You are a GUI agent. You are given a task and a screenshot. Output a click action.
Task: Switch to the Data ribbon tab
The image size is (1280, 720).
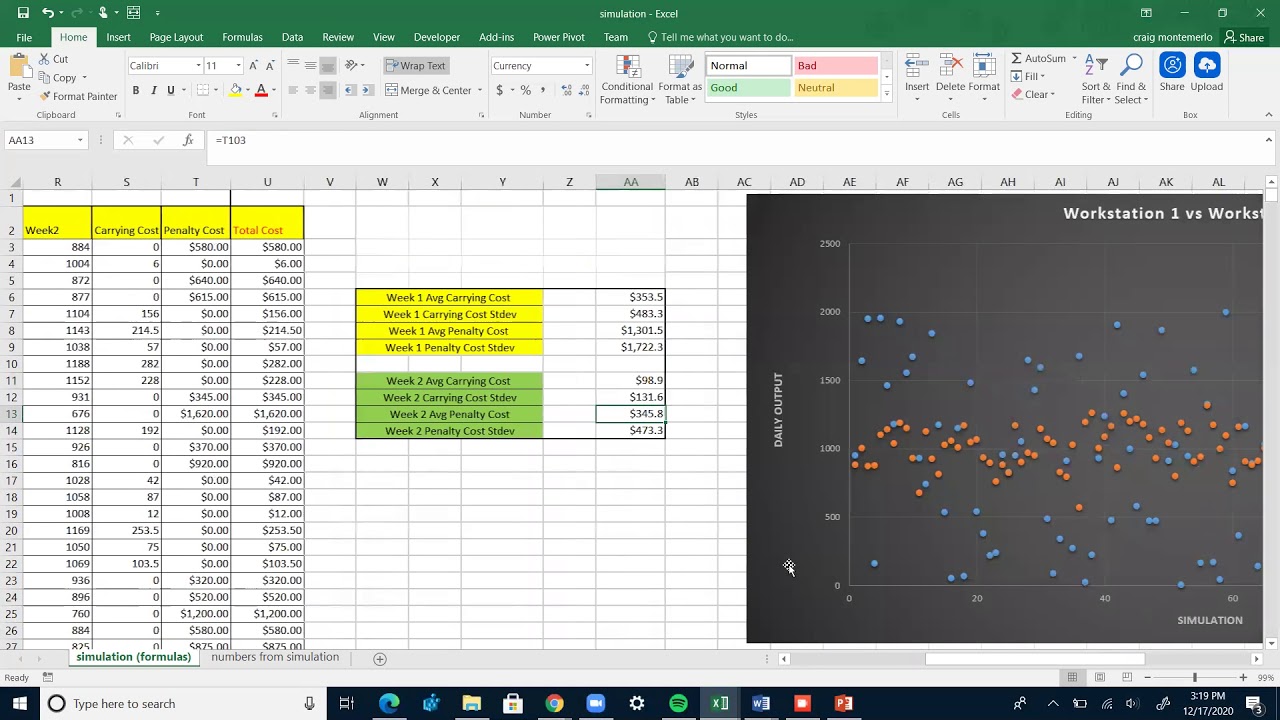click(x=292, y=37)
